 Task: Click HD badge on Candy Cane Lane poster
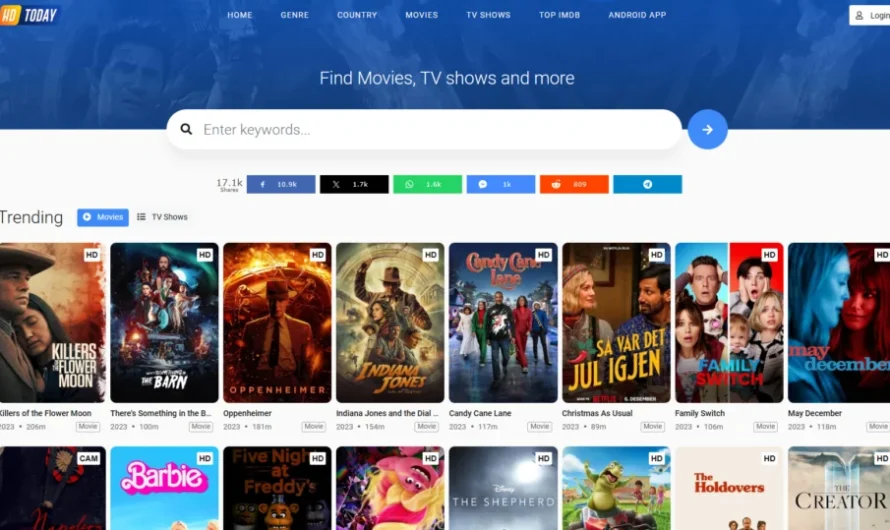543,255
